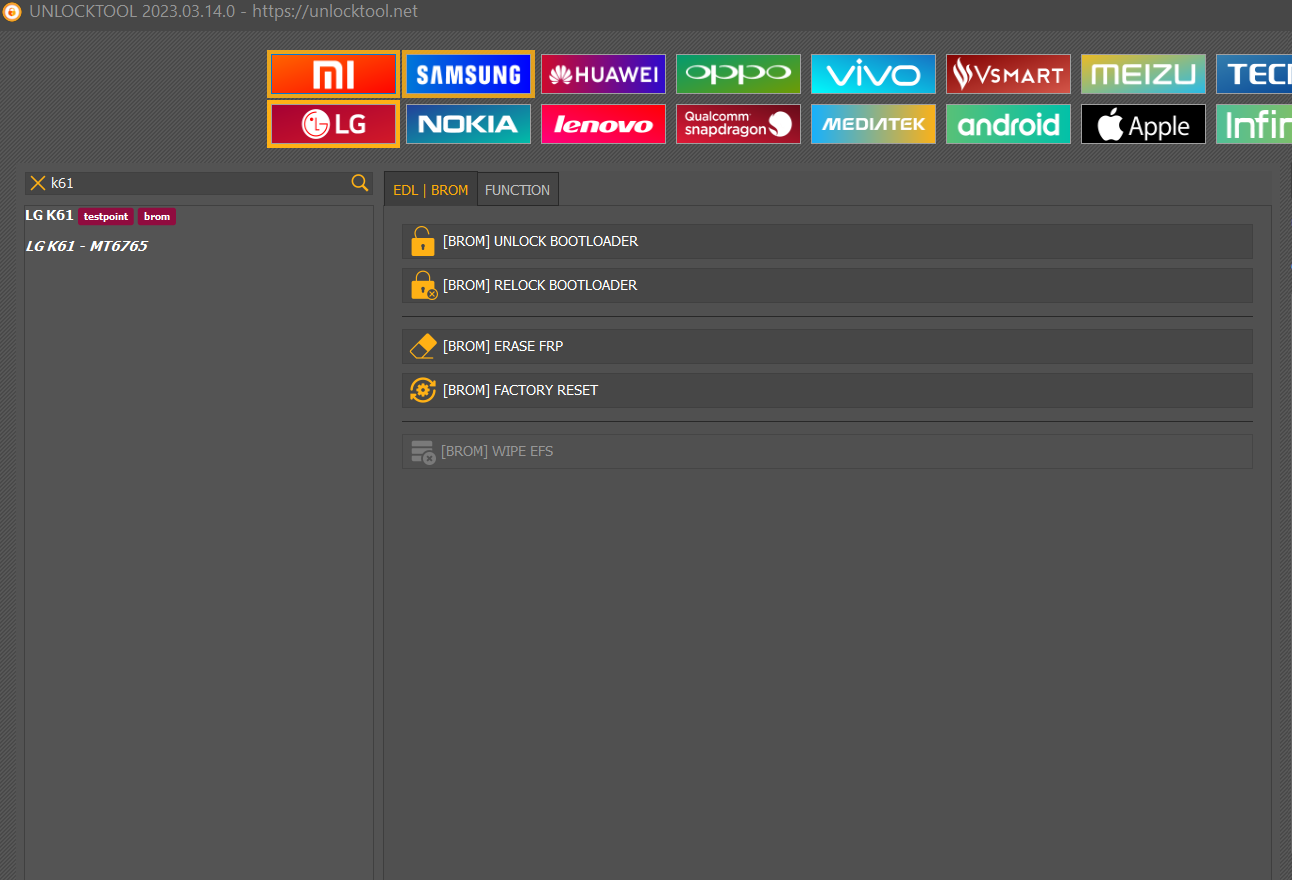The image size is (1292, 880).
Task: Open the OPPO brand tile
Action: point(738,74)
